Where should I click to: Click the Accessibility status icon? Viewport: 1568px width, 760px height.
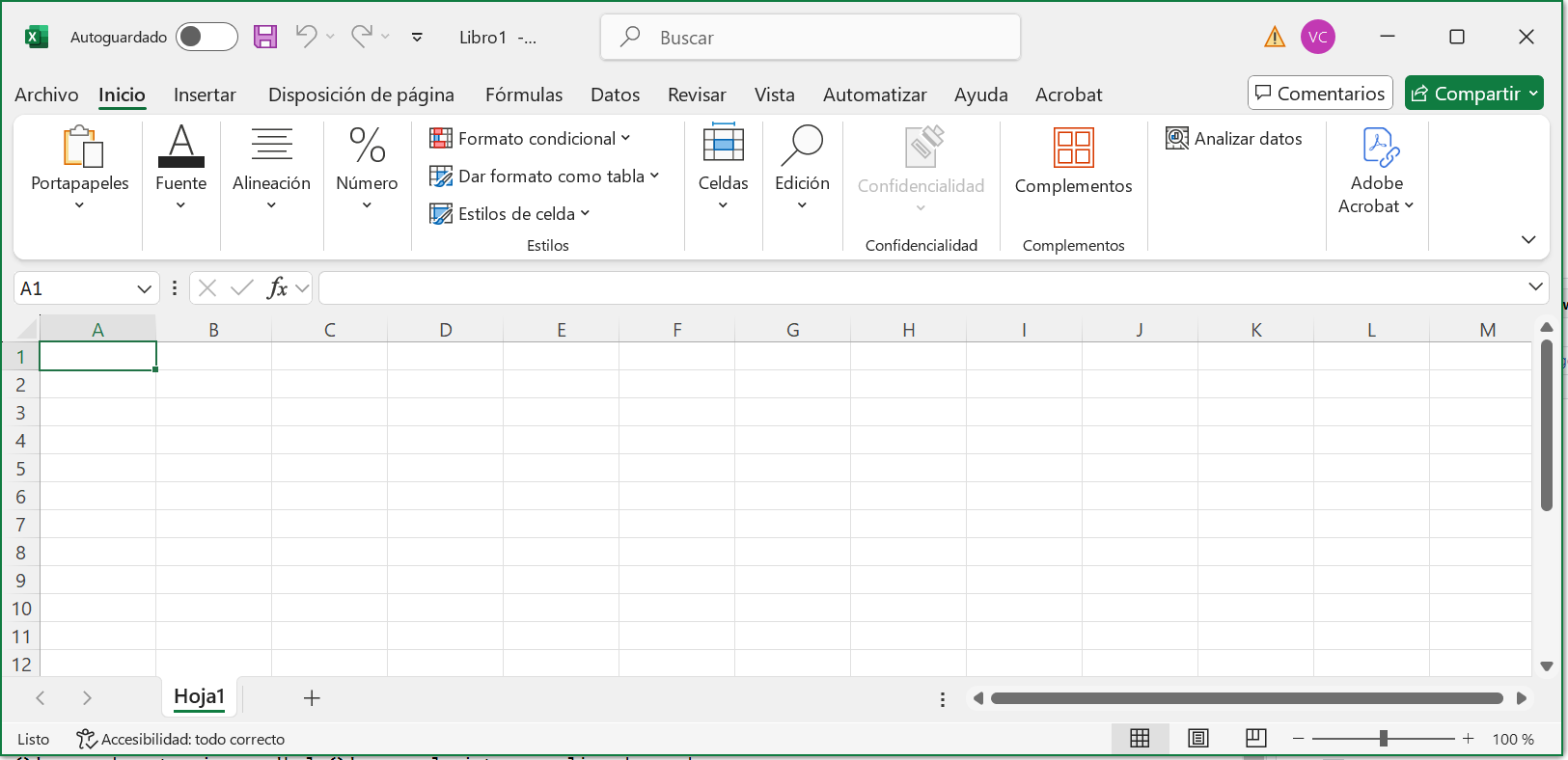tap(86, 739)
